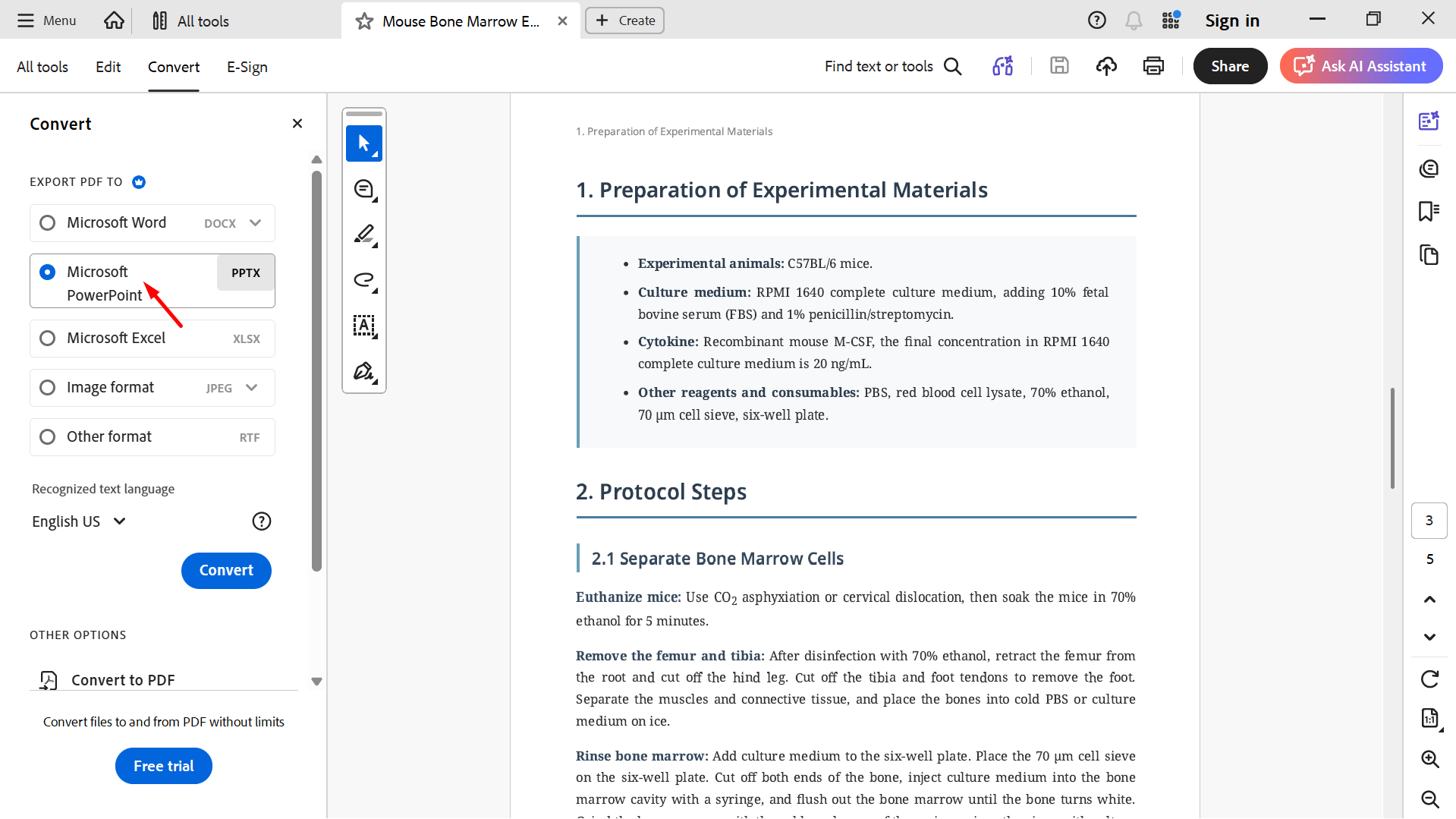Viewport: 1456px width, 819px height.
Task: Open the fill and sign pen tool
Action: click(x=364, y=371)
